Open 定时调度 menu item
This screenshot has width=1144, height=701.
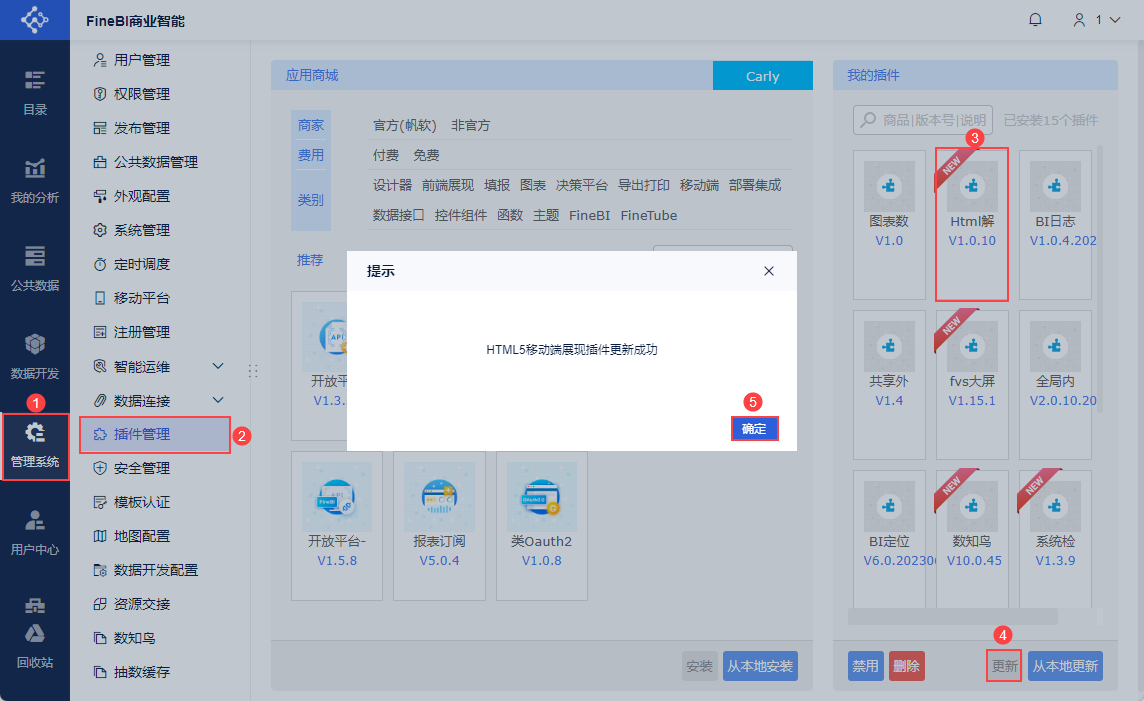[x=142, y=264]
